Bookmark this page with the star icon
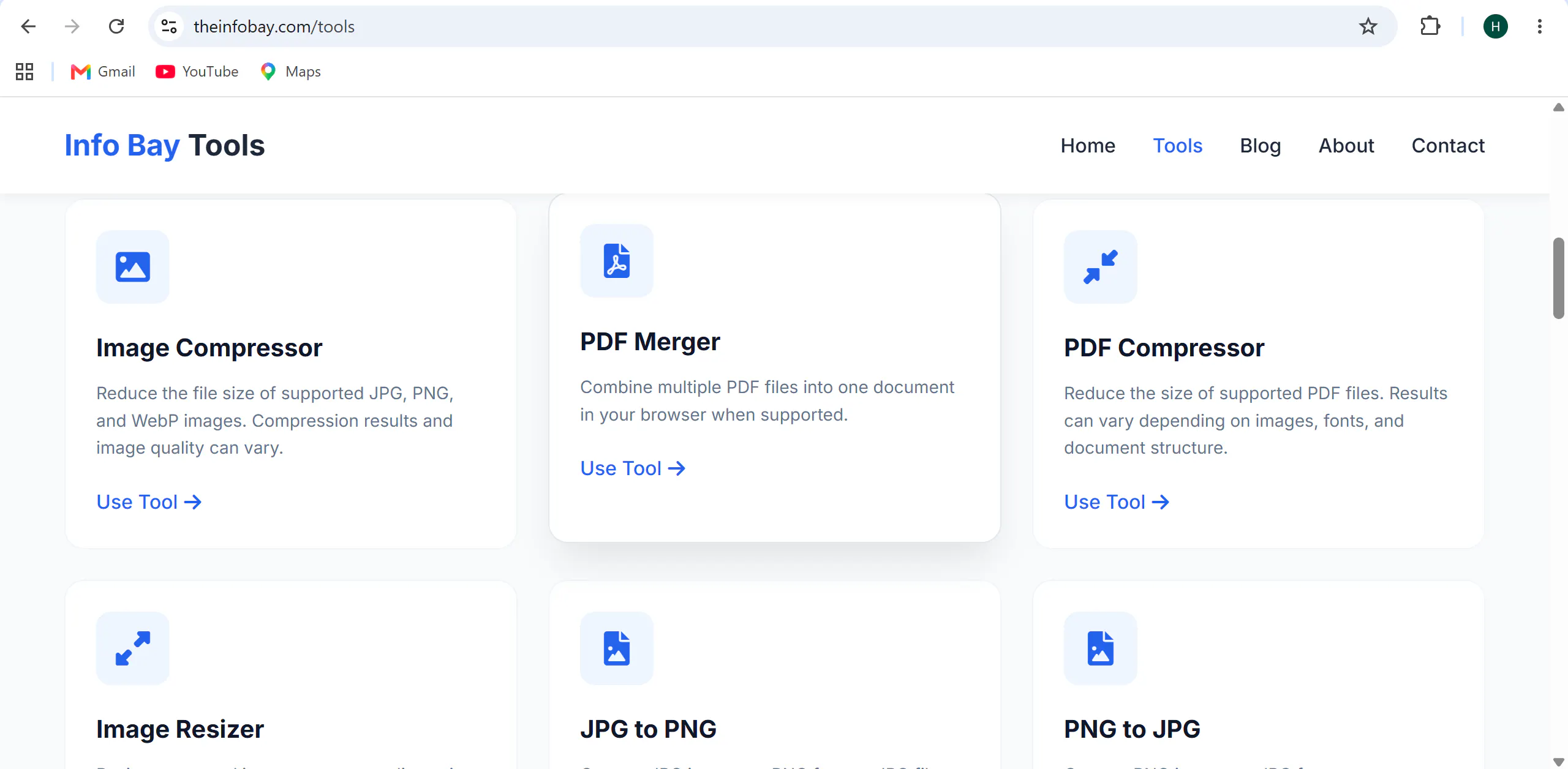Image resolution: width=1568 pixels, height=769 pixels. [1368, 26]
